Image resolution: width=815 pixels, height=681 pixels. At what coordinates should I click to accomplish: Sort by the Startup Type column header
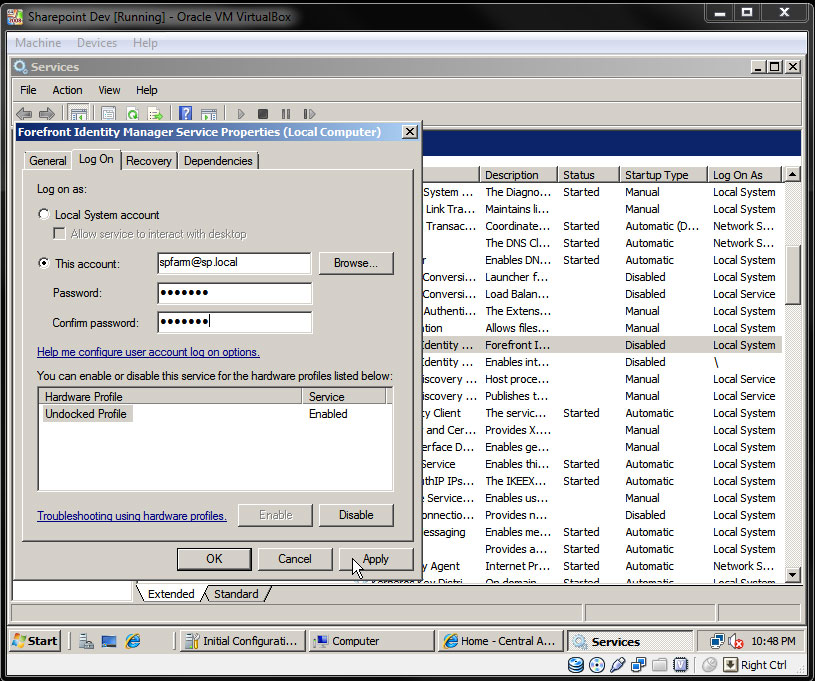point(663,175)
